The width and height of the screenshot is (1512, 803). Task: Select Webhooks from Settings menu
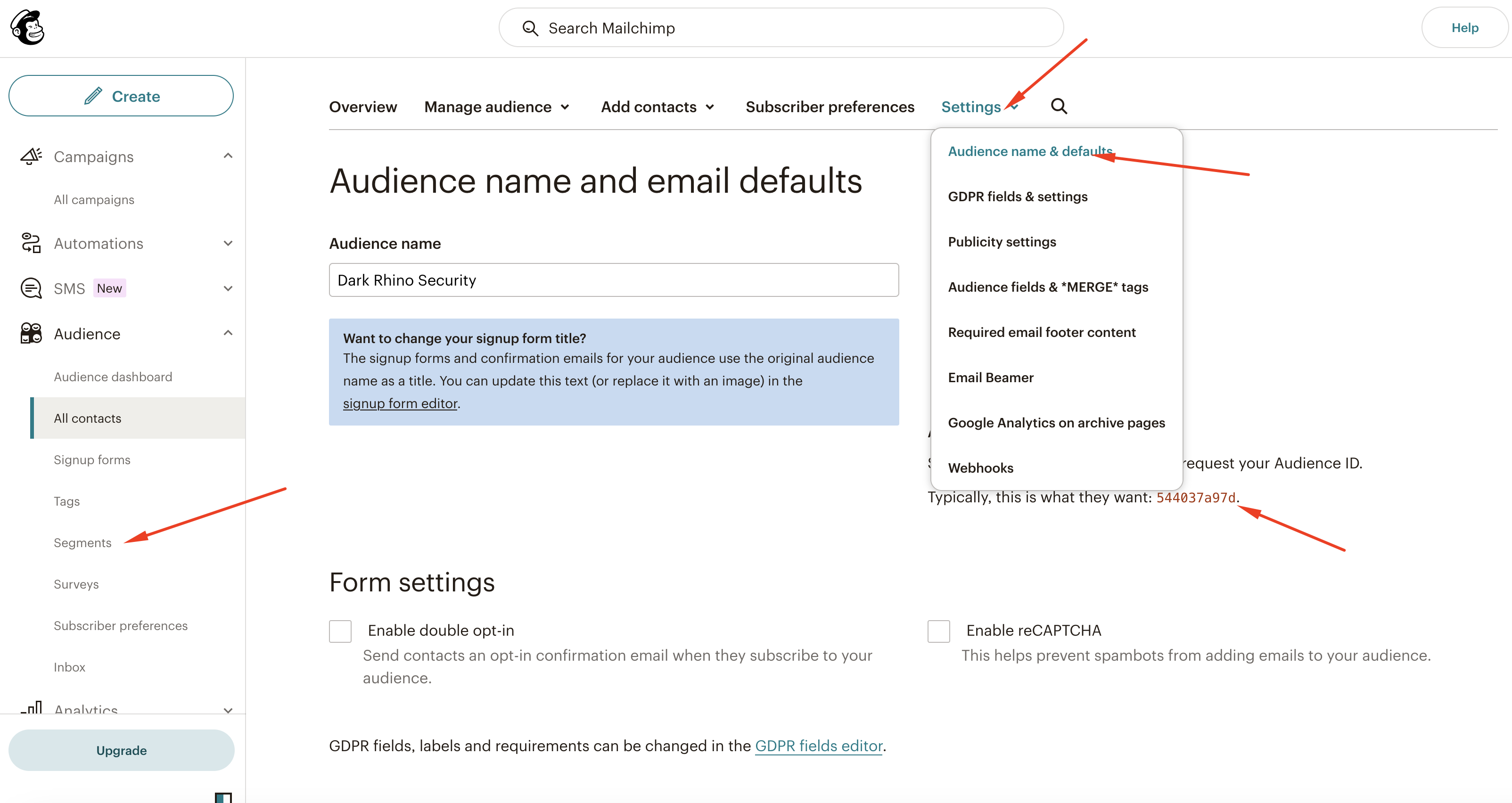[x=980, y=468]
